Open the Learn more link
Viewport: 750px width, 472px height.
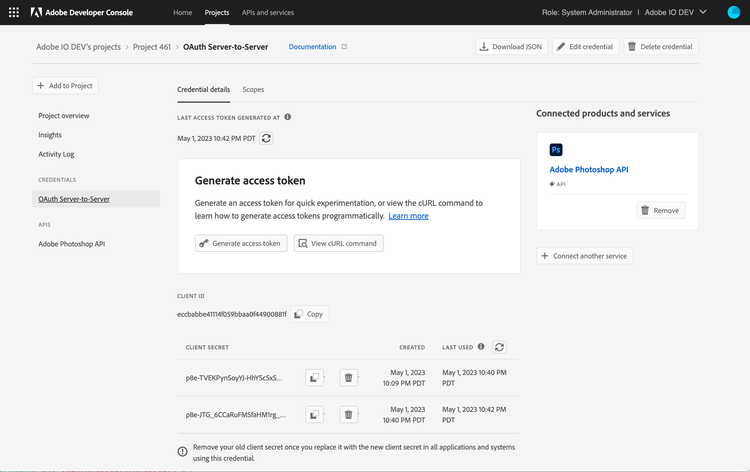[408, 216]
